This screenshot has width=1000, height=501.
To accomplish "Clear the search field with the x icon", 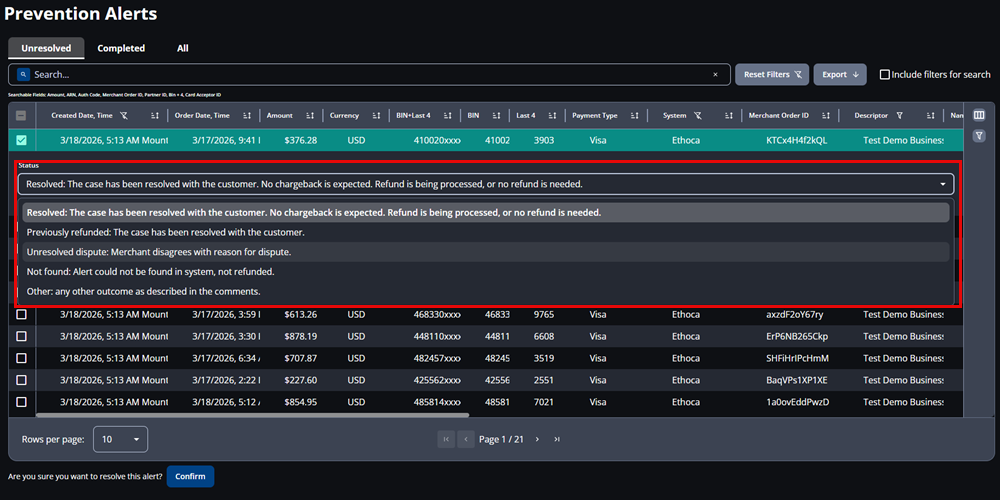I will click(x=715, y=75).
